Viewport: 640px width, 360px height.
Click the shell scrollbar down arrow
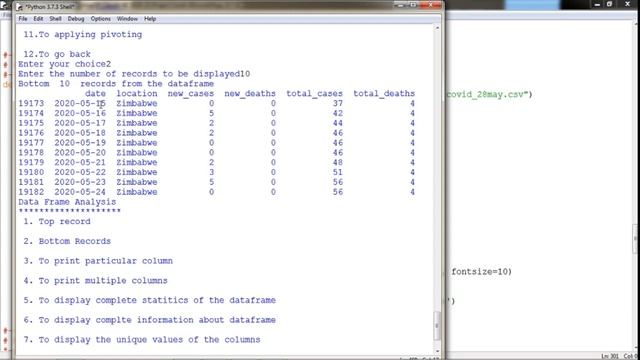click(x=437, y=351)
